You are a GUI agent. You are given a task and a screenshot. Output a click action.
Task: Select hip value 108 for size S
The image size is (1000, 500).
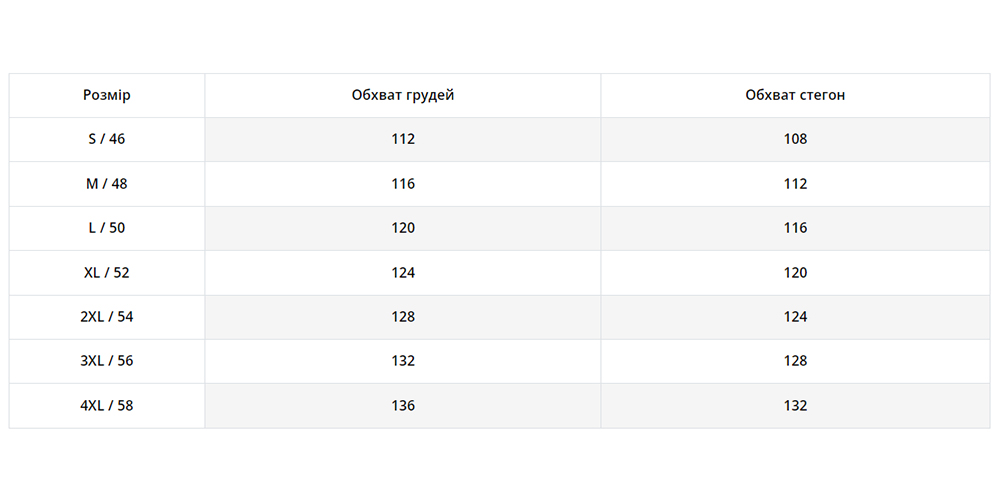click(x=795, y=139)
